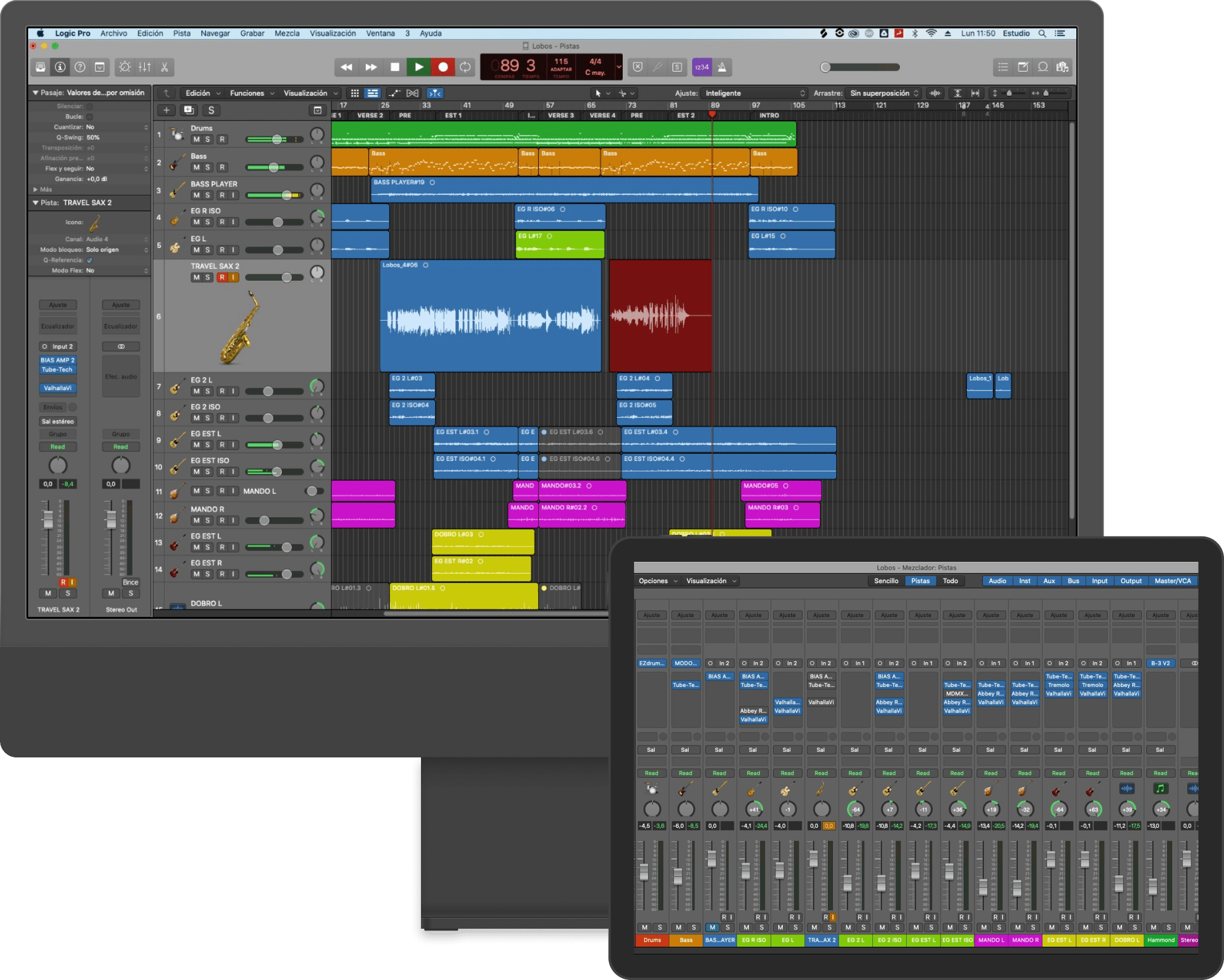The image size is (1224, 980).
Task: Toggle the Inspector info icon
Action: [x=60, y=67]
